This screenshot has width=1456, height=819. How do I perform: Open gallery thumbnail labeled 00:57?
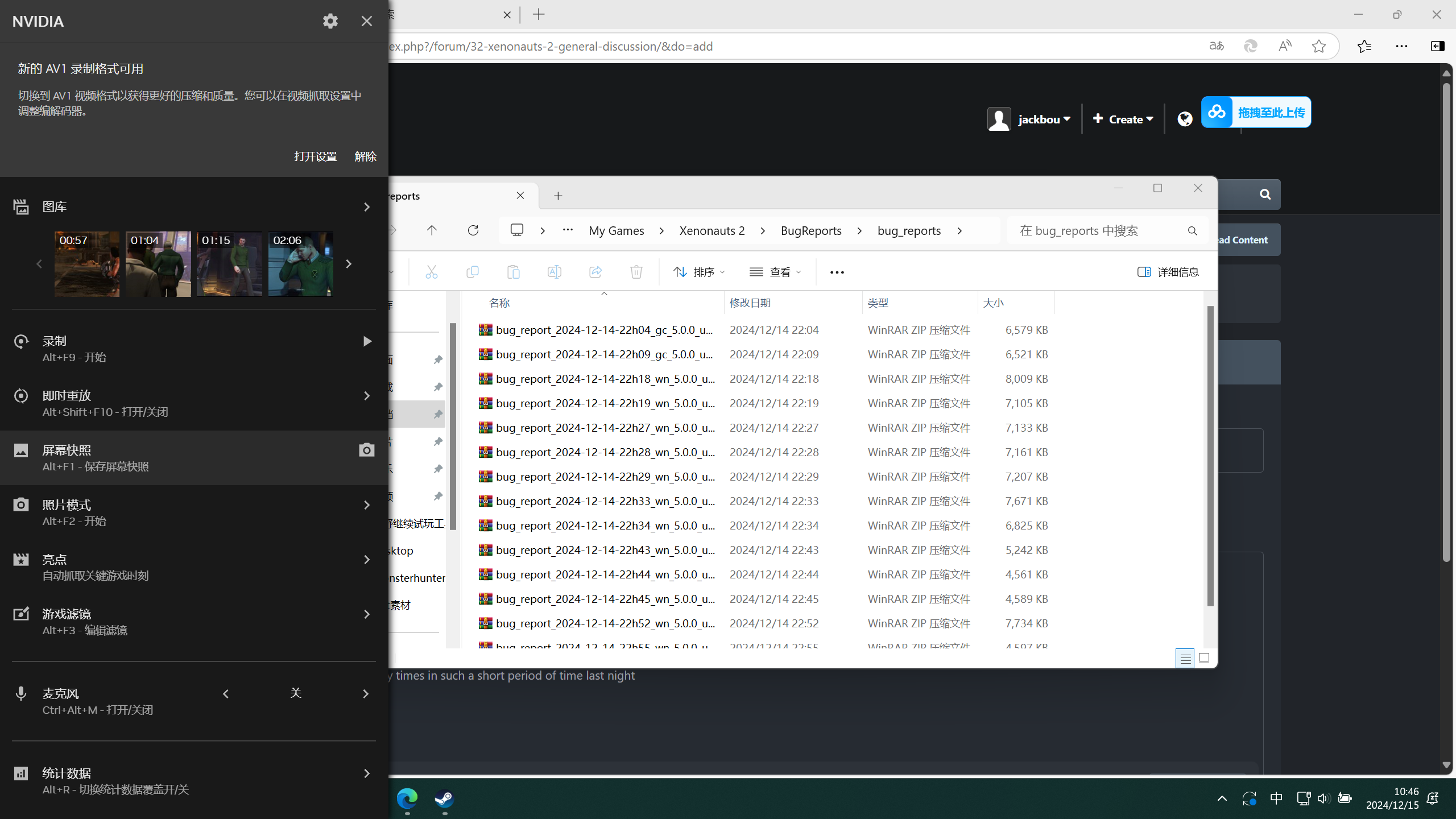(x=87, y=264)
